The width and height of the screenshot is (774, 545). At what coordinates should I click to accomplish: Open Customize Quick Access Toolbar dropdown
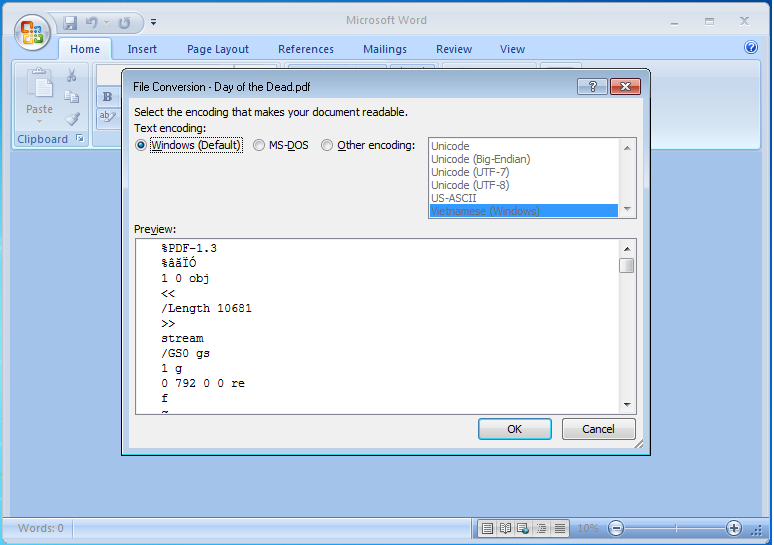pyautogui.click(x=154, y=22)
